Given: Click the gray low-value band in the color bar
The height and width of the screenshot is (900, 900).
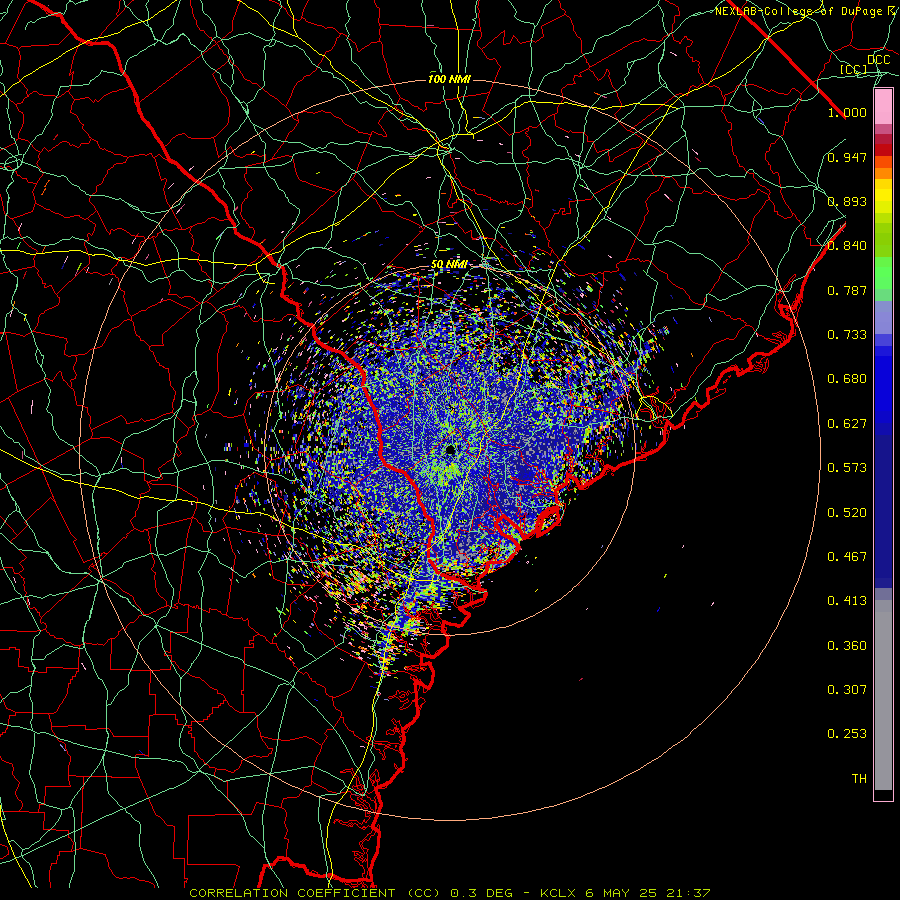Looking at the screenshot, I should [883, 695].
